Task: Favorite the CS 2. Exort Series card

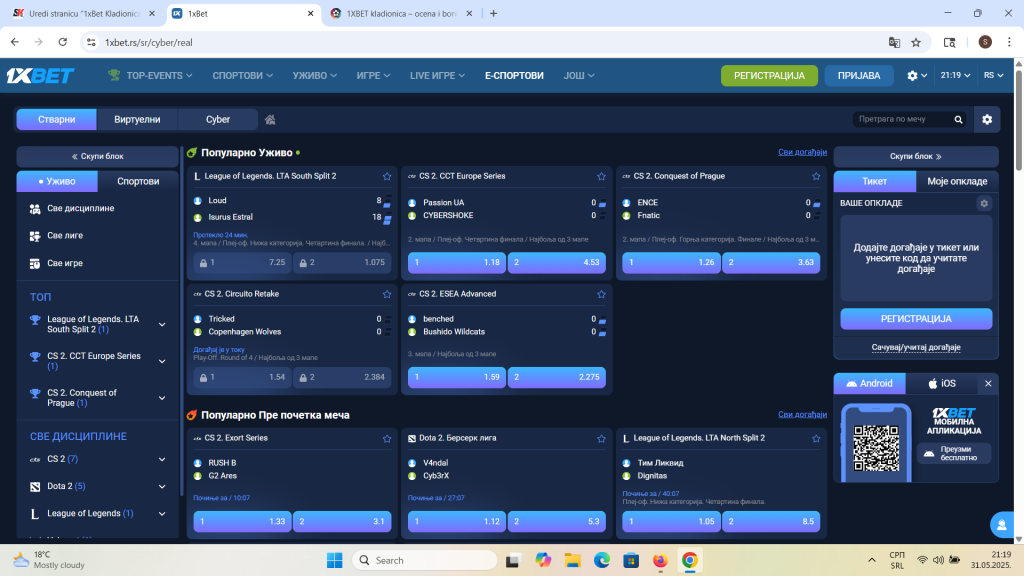Action: 387,439
